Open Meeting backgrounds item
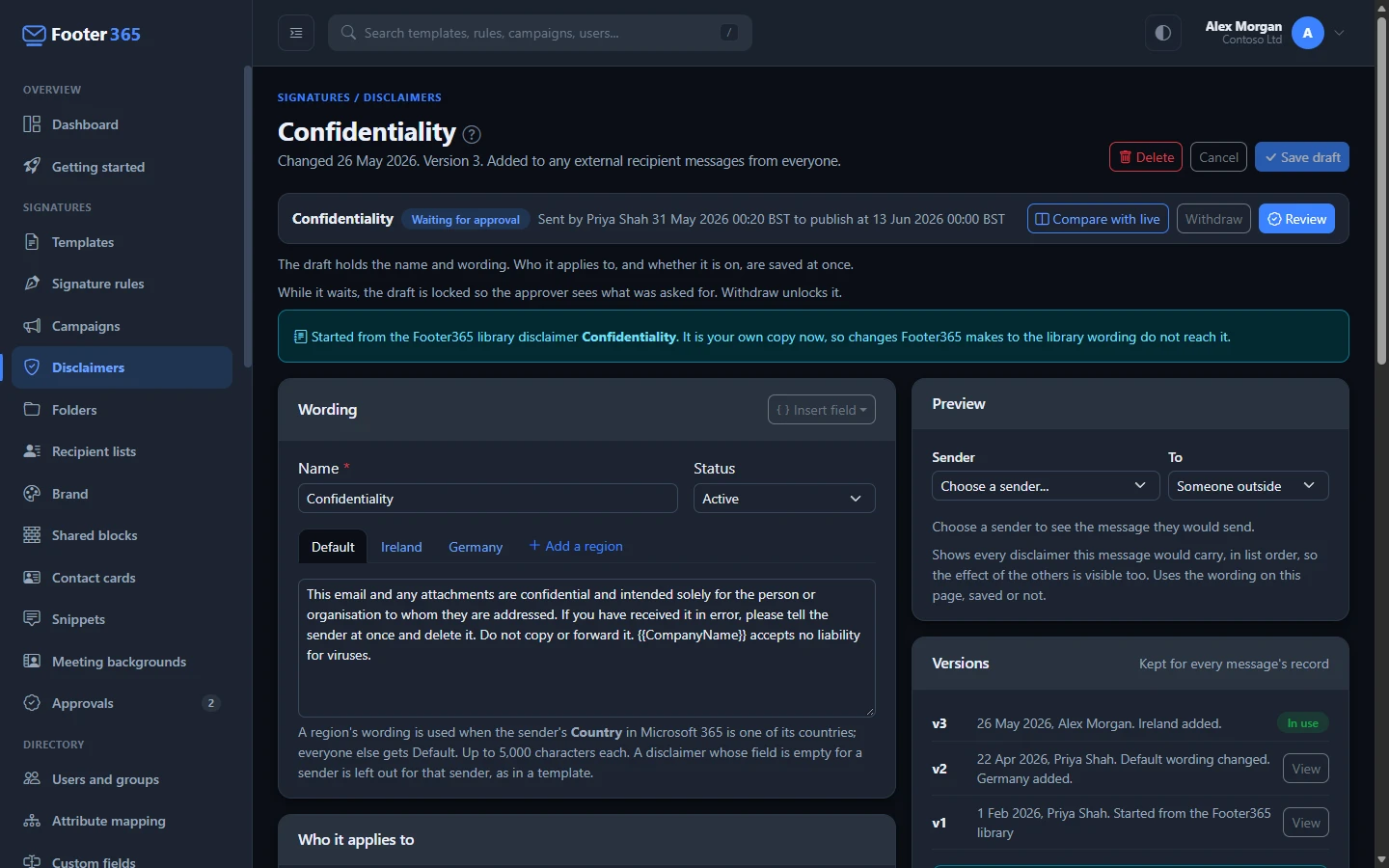 click(x=122, y=662)
